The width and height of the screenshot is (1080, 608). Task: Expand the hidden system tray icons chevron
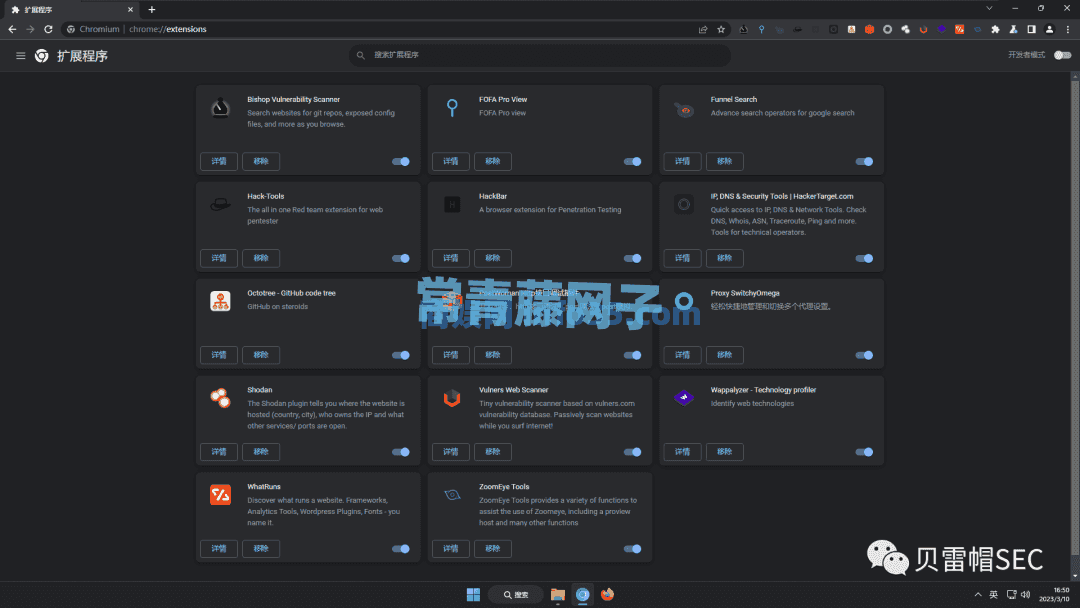tap(977, 595)
